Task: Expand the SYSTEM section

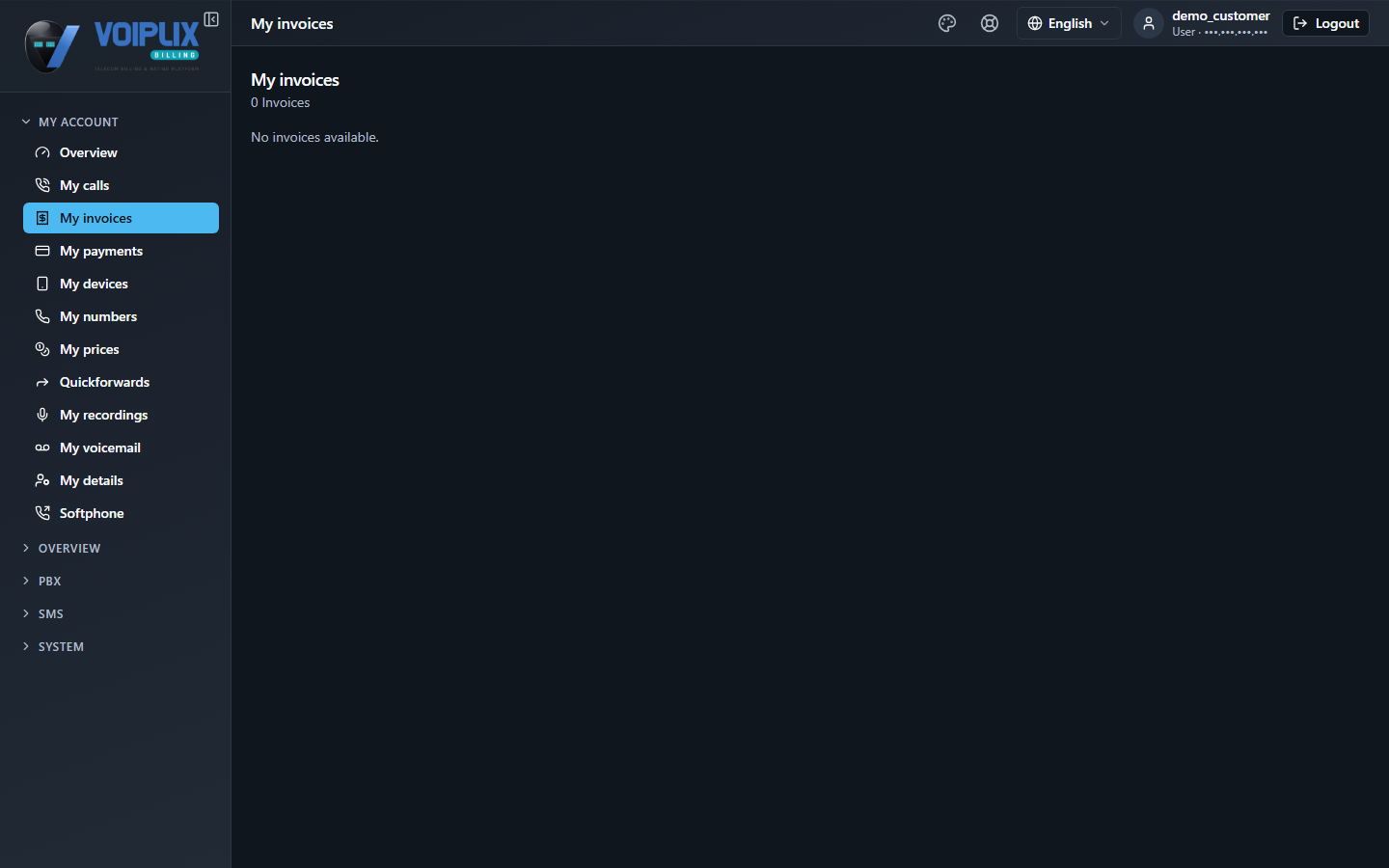Action: 53,646
